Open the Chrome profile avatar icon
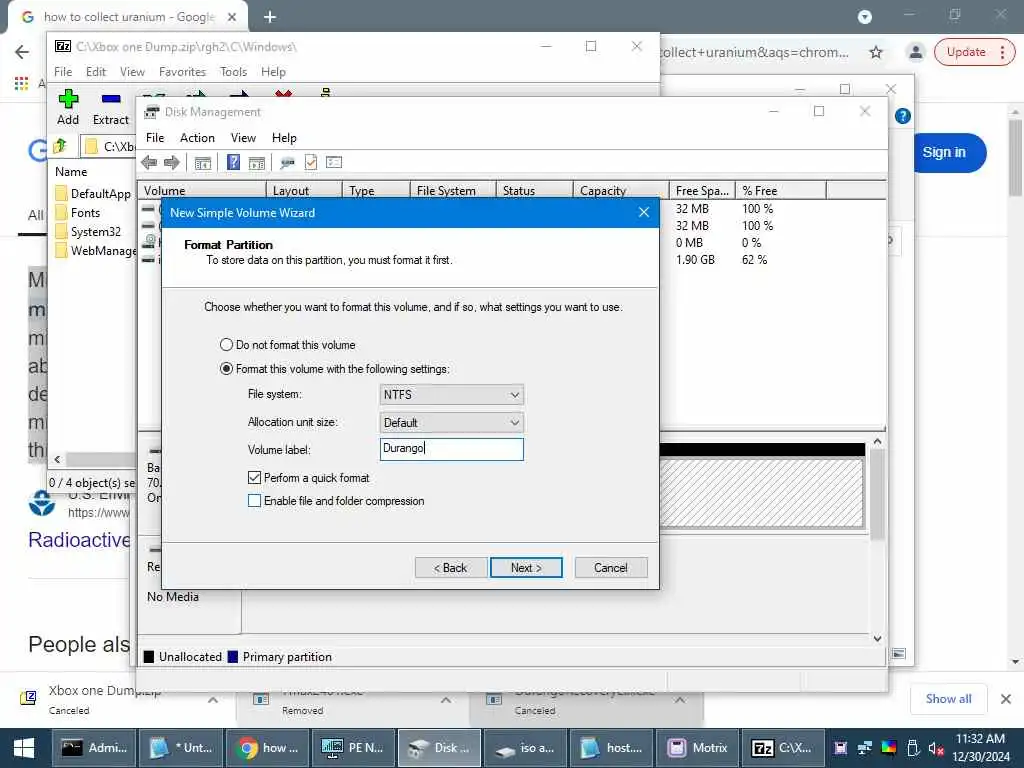 click(916, 52)
